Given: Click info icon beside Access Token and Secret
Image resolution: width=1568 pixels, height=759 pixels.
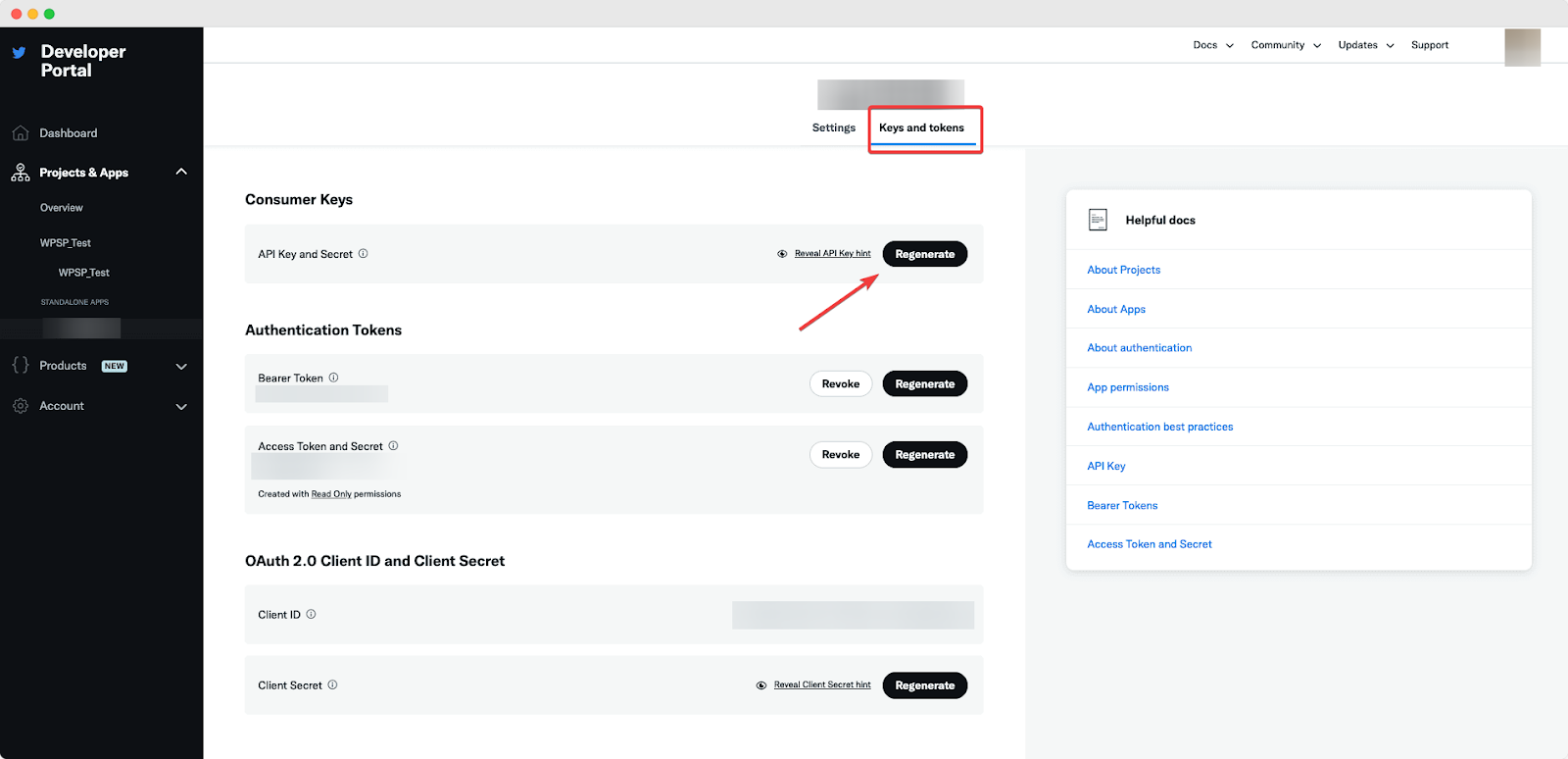Looking at the screenshot, I should (393, 445).
